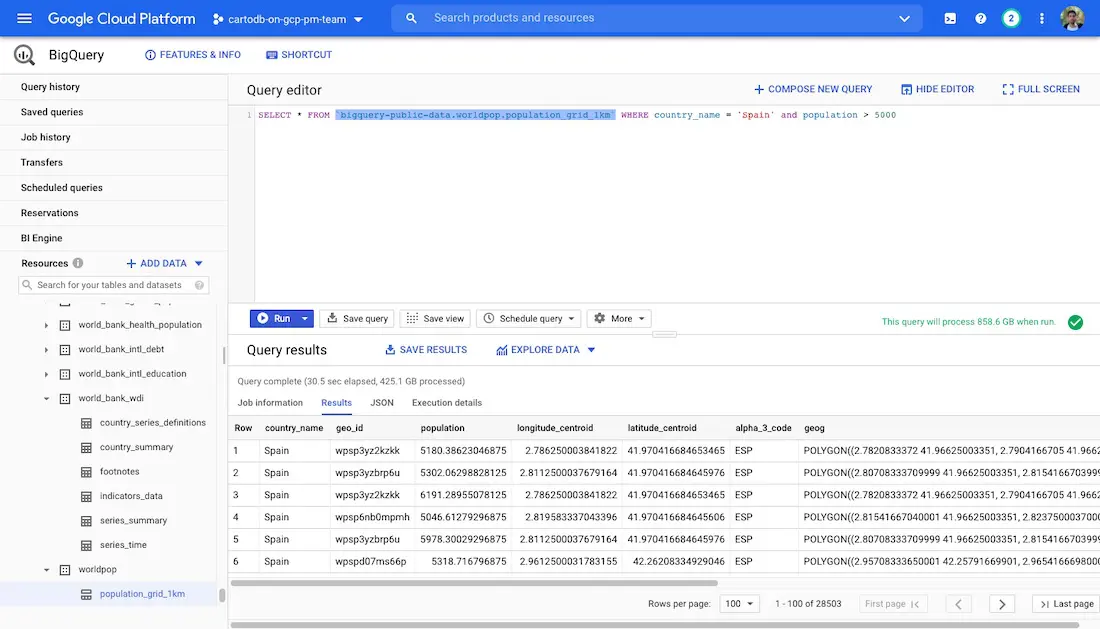The width and height of the screenshot is (1100, 629).
Task: Click SAVE RESULTS above the query results
Action: click(428, 349)
